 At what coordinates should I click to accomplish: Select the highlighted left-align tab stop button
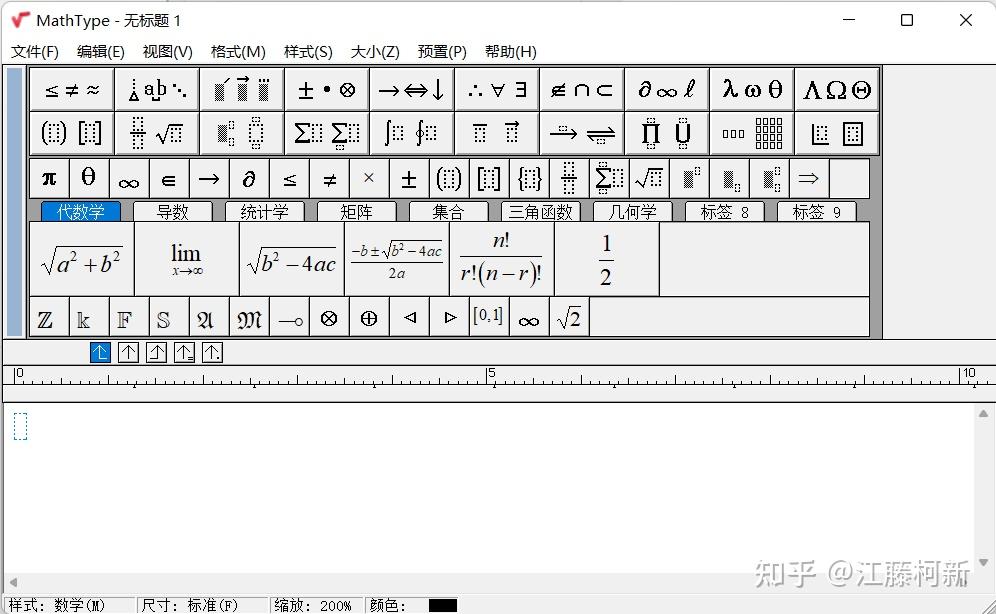tap(100, 352)
